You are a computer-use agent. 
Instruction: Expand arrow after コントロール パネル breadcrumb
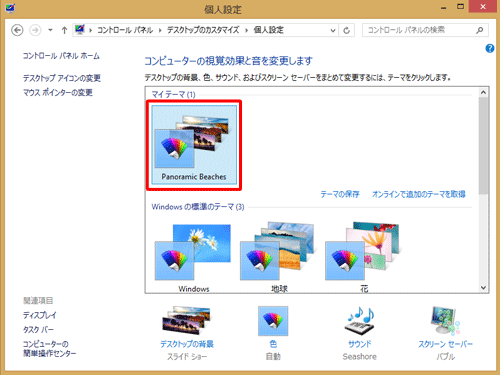click(x=160, y=30)
